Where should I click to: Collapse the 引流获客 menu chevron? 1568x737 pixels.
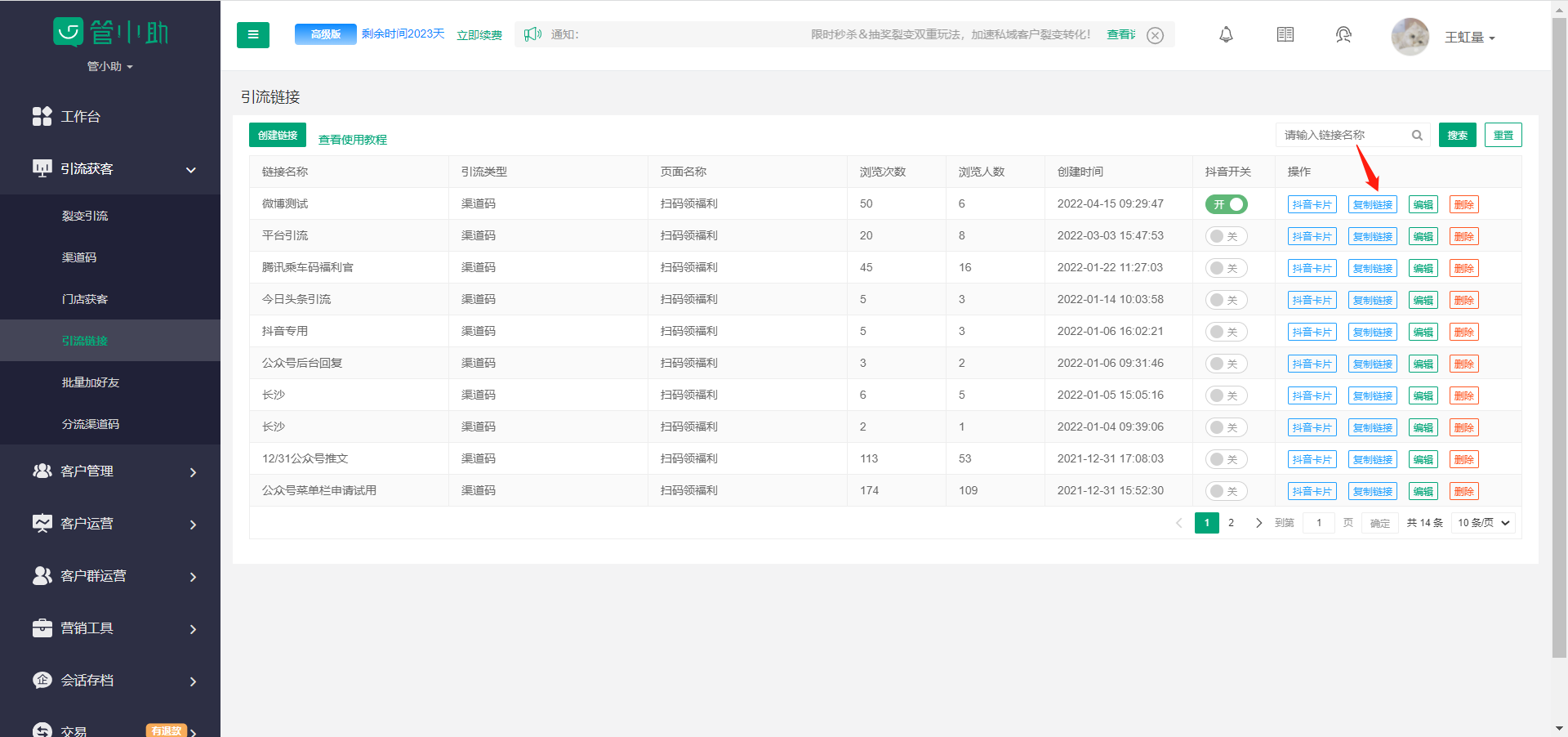[191, 170]
